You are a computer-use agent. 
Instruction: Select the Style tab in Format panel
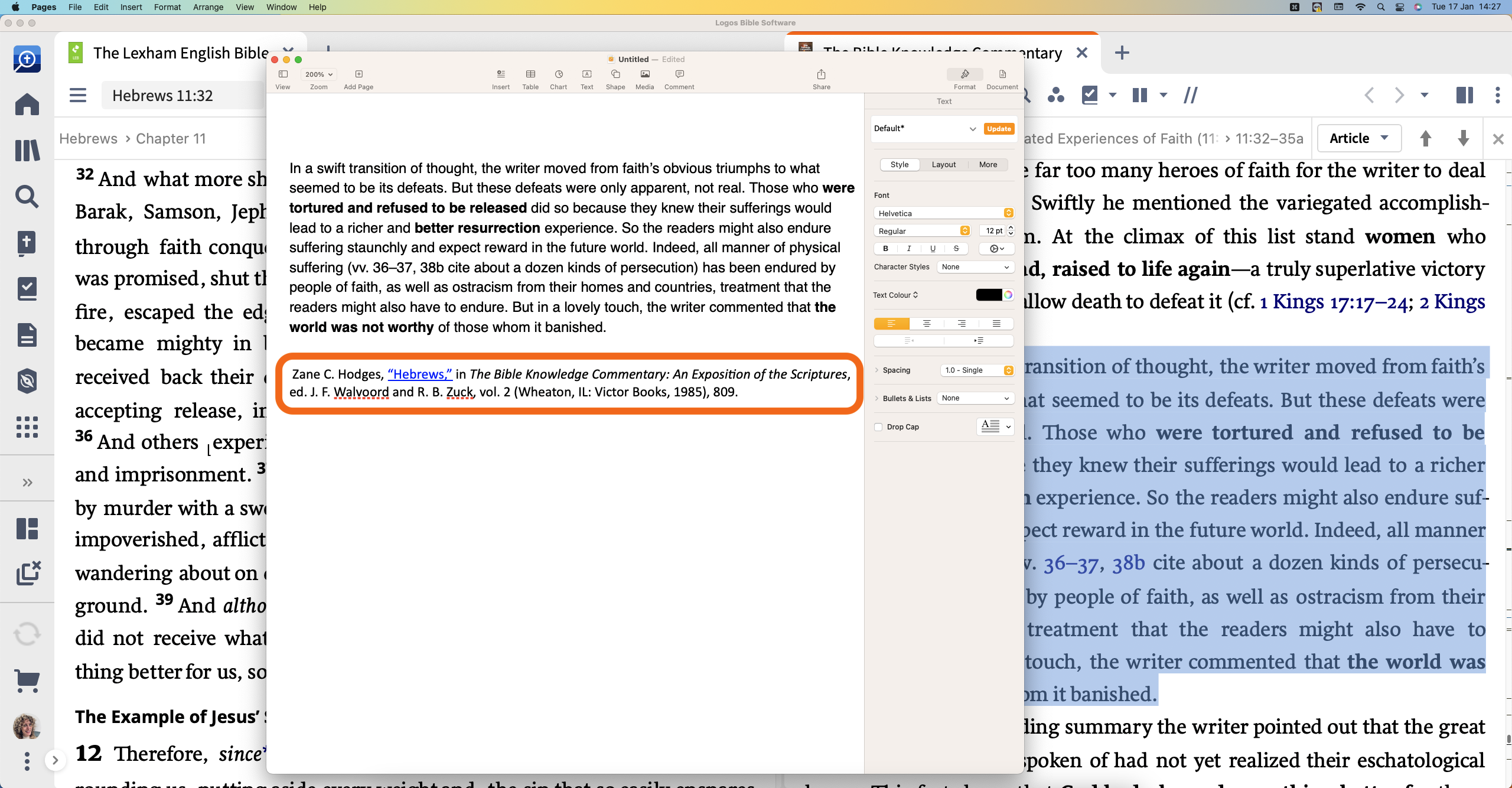[x=900, y=165]
